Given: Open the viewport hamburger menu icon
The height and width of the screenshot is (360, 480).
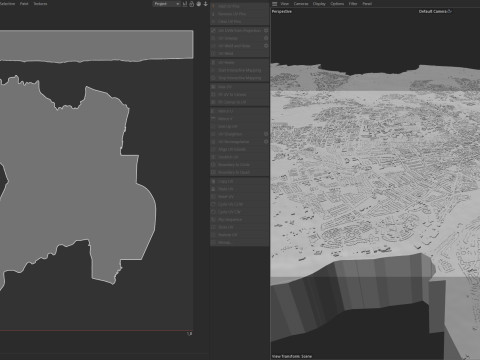Looking at the screenshot, I should pyautogui.click(x=274, y=4).
